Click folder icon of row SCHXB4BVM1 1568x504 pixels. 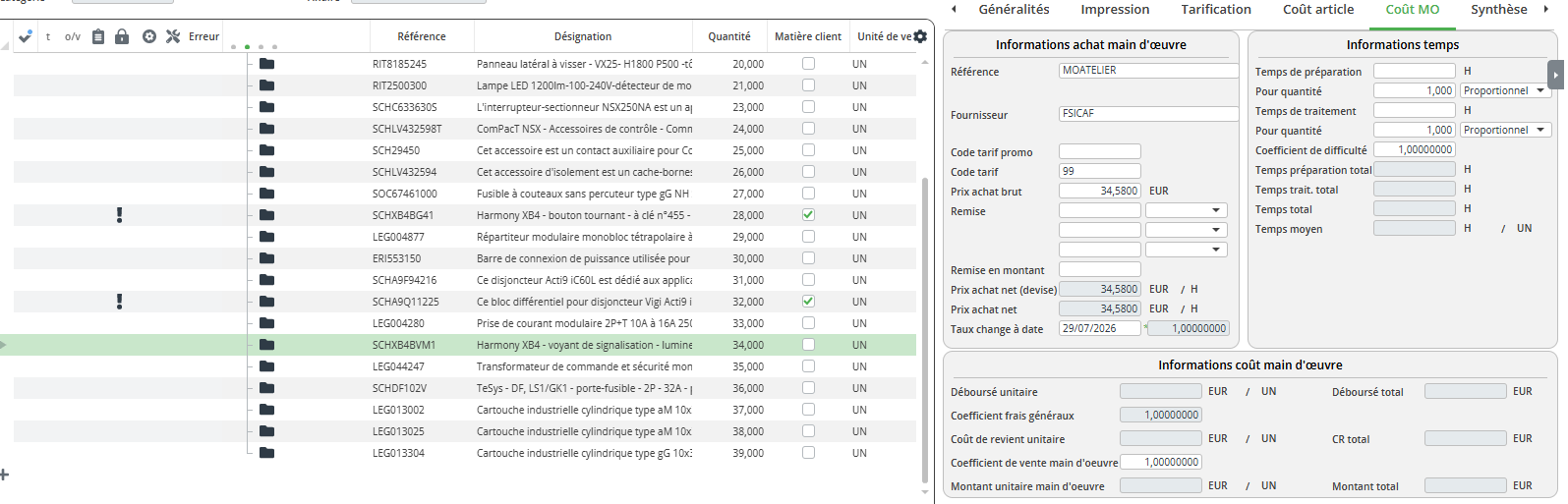(x=266, y=345)
